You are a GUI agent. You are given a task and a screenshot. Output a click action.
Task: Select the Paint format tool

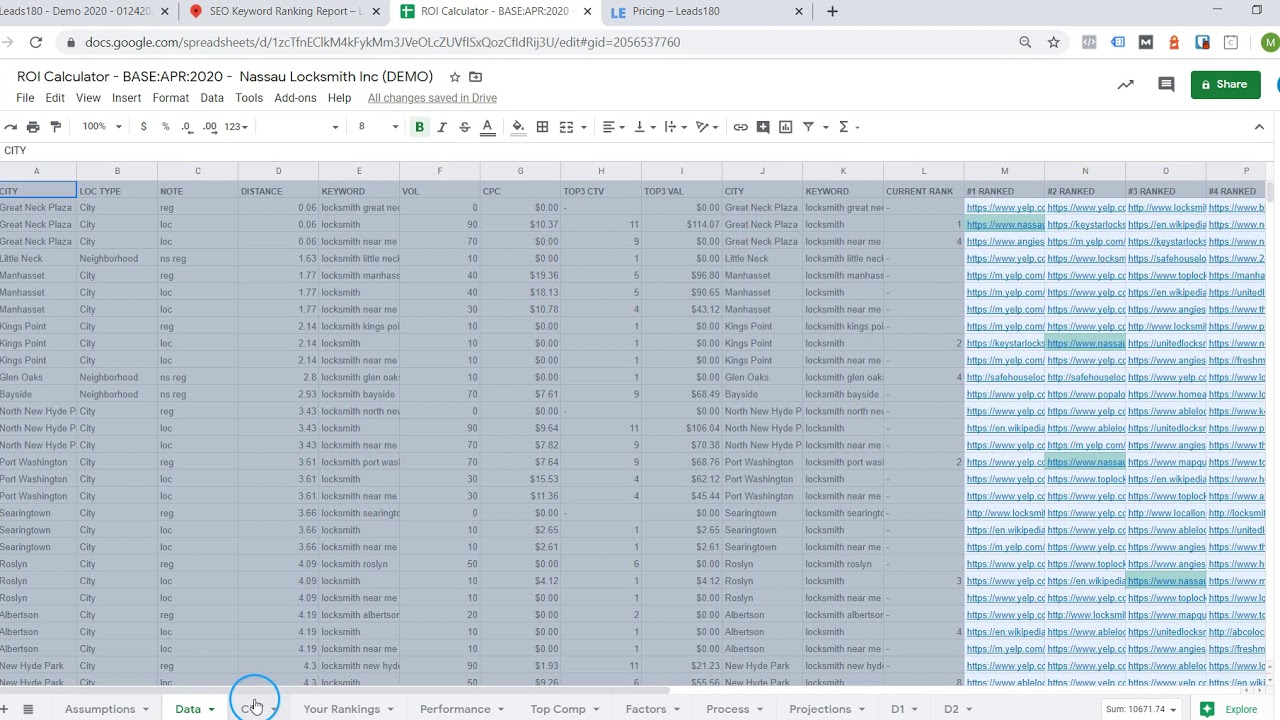coord(56,127)
